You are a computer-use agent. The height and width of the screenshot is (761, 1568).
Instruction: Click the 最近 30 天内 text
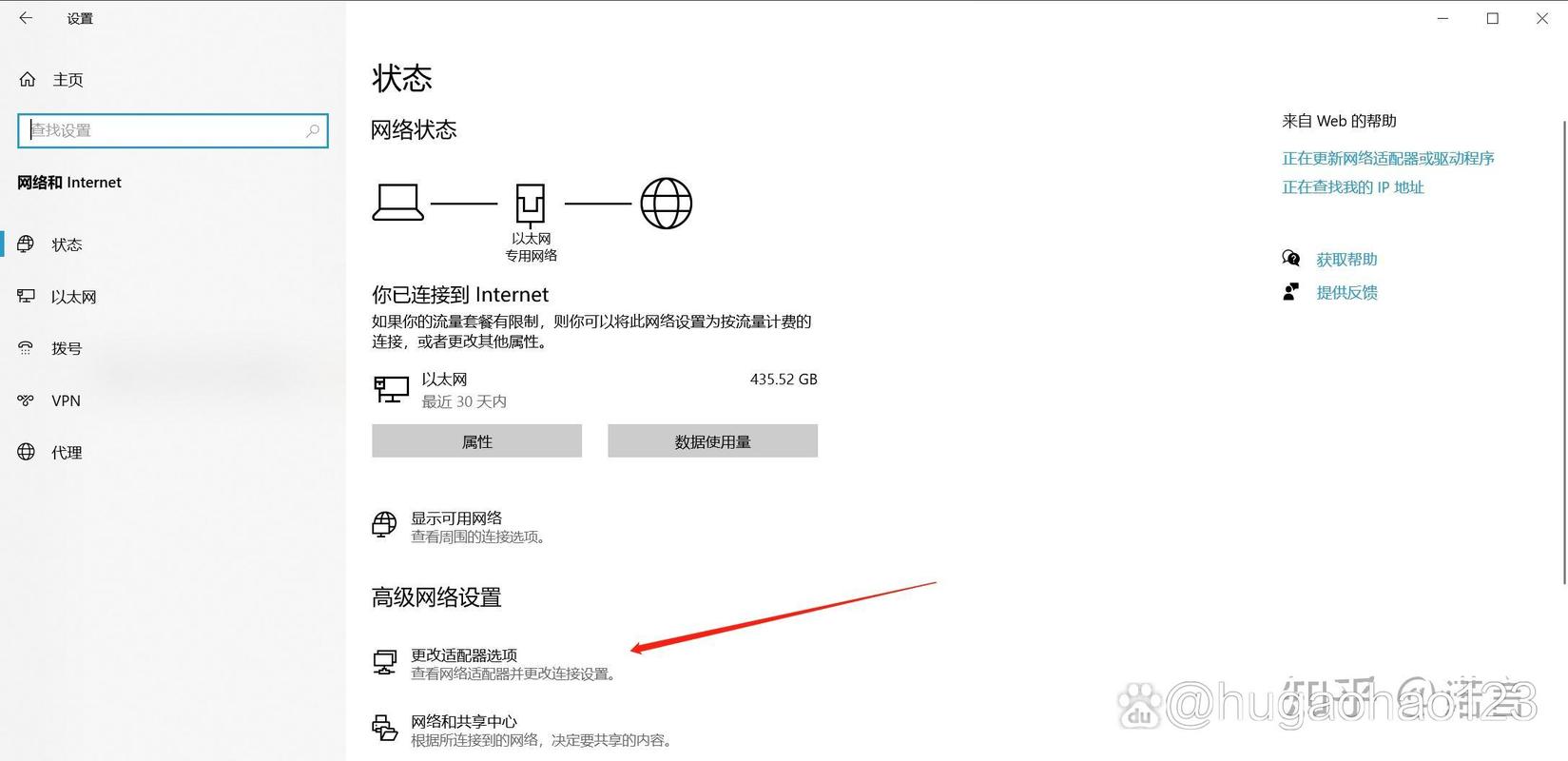(x=464, y=402)
